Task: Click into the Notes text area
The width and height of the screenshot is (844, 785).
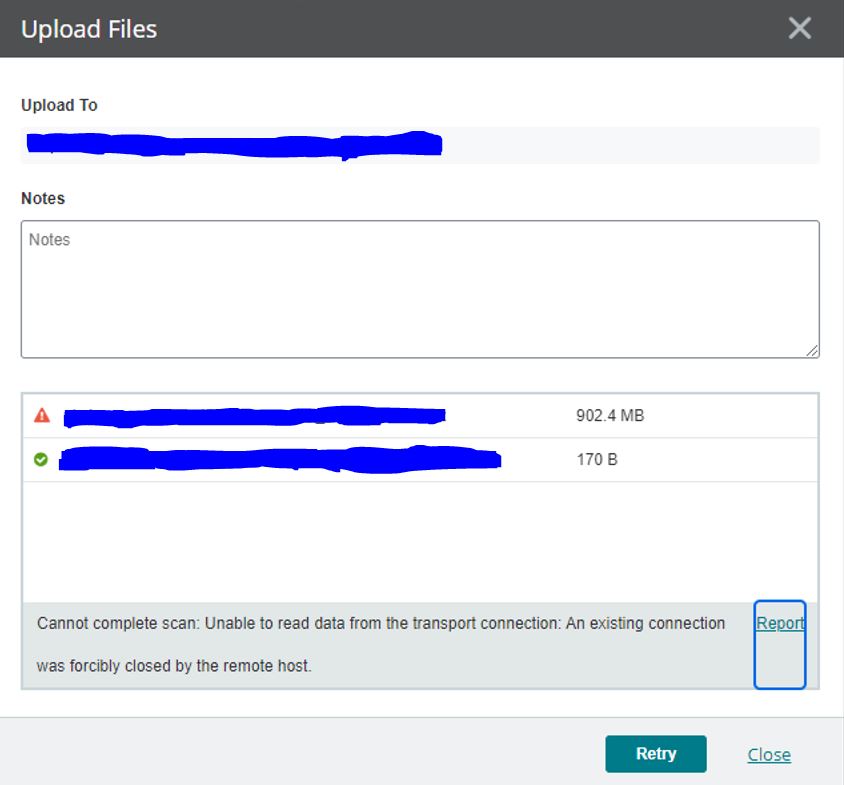Action: coord(420,289)
